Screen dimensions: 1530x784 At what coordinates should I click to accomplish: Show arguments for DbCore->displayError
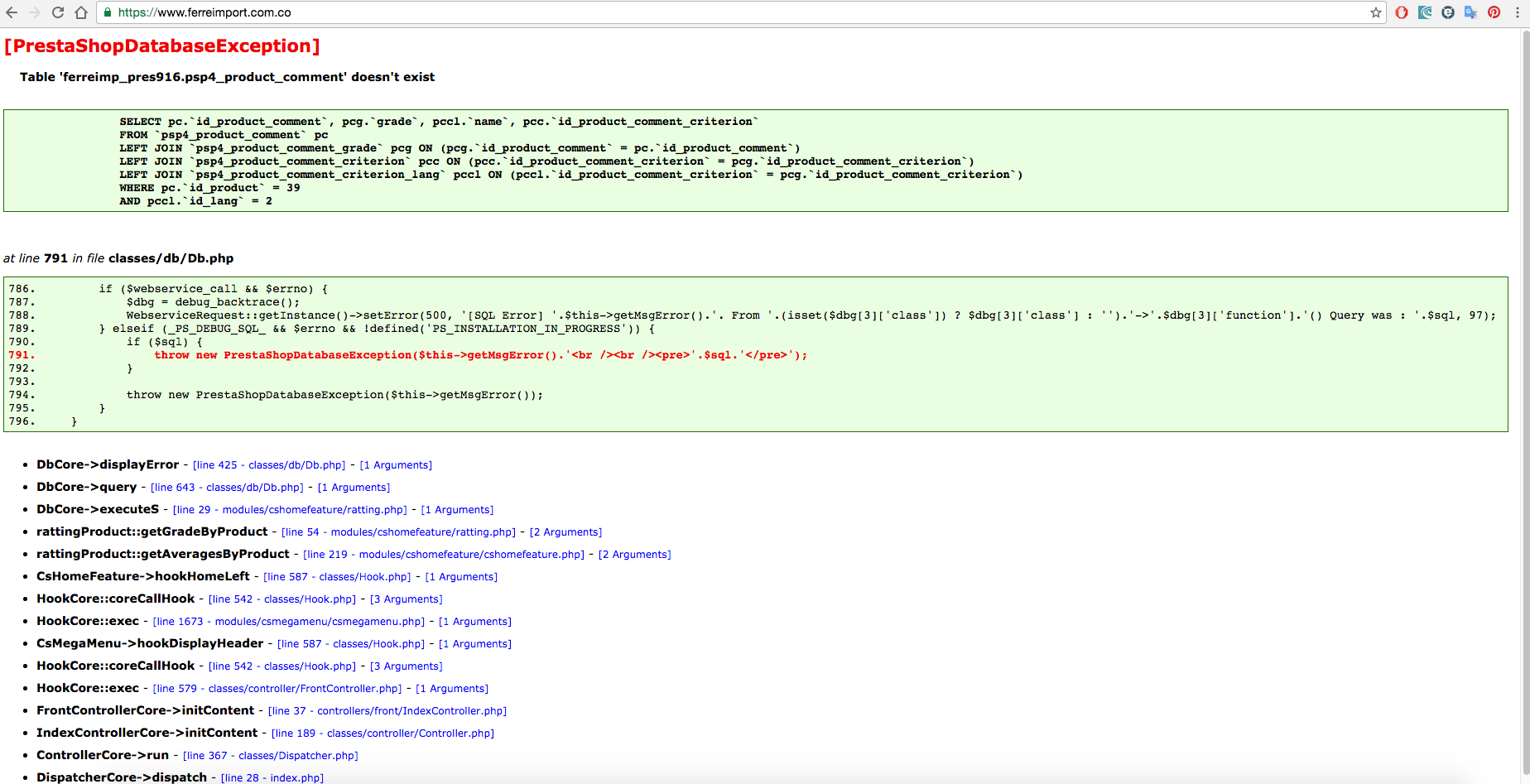click(x=396, y=465)
